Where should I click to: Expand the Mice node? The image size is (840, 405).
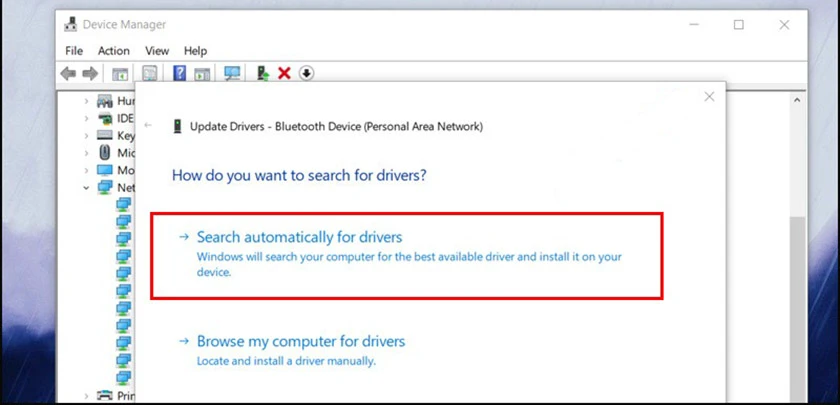tap(86, 153)
